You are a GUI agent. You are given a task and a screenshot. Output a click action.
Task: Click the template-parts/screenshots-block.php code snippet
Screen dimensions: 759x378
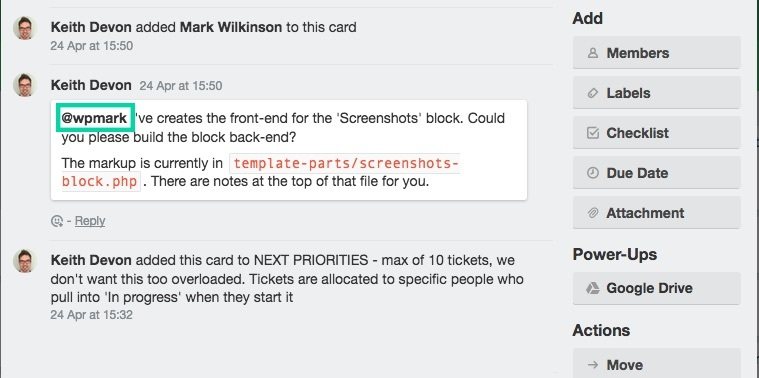(260, 173)
